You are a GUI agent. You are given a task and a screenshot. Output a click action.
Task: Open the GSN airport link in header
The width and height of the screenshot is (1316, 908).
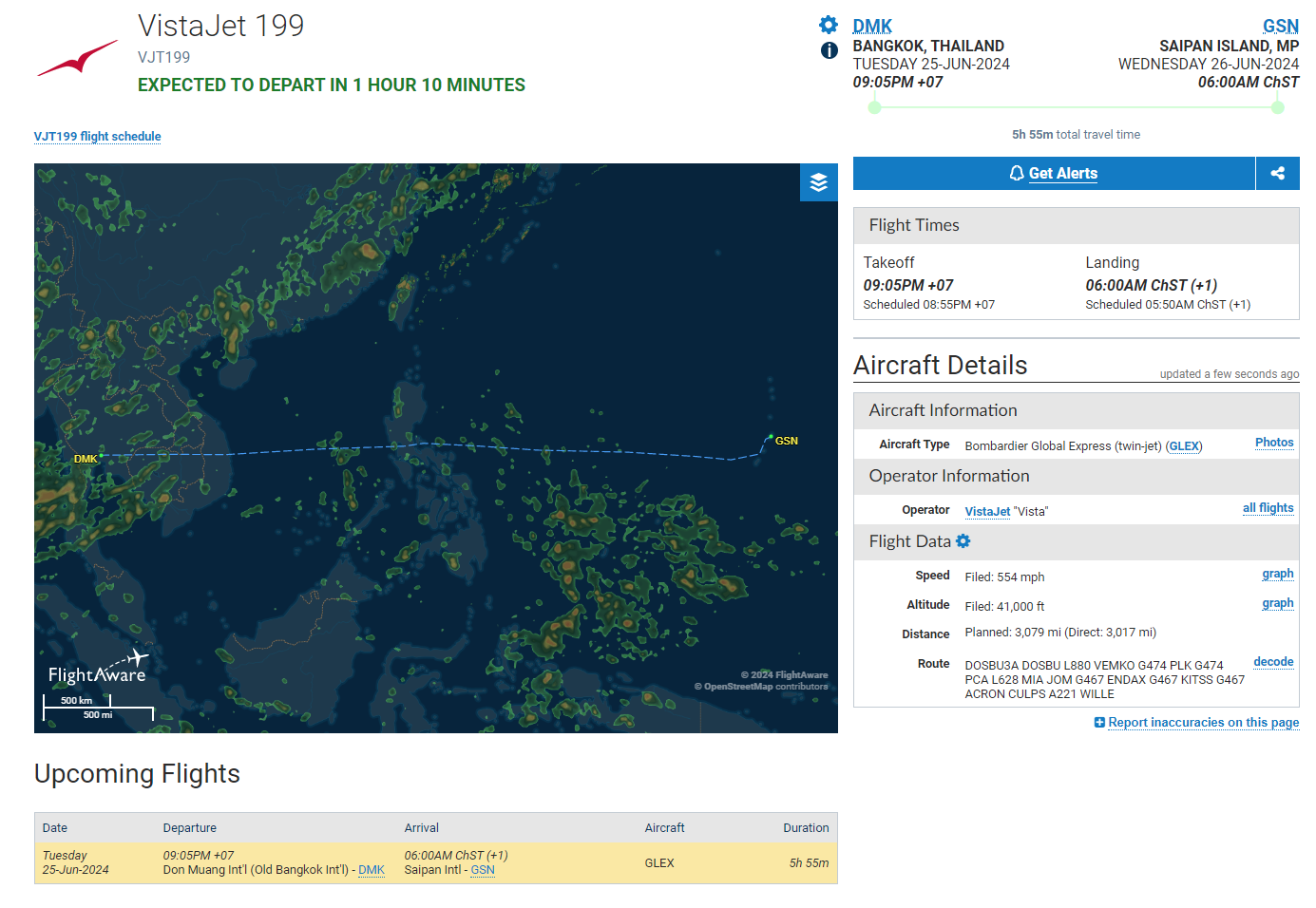pyautogui.click(x=1281, y=26)
